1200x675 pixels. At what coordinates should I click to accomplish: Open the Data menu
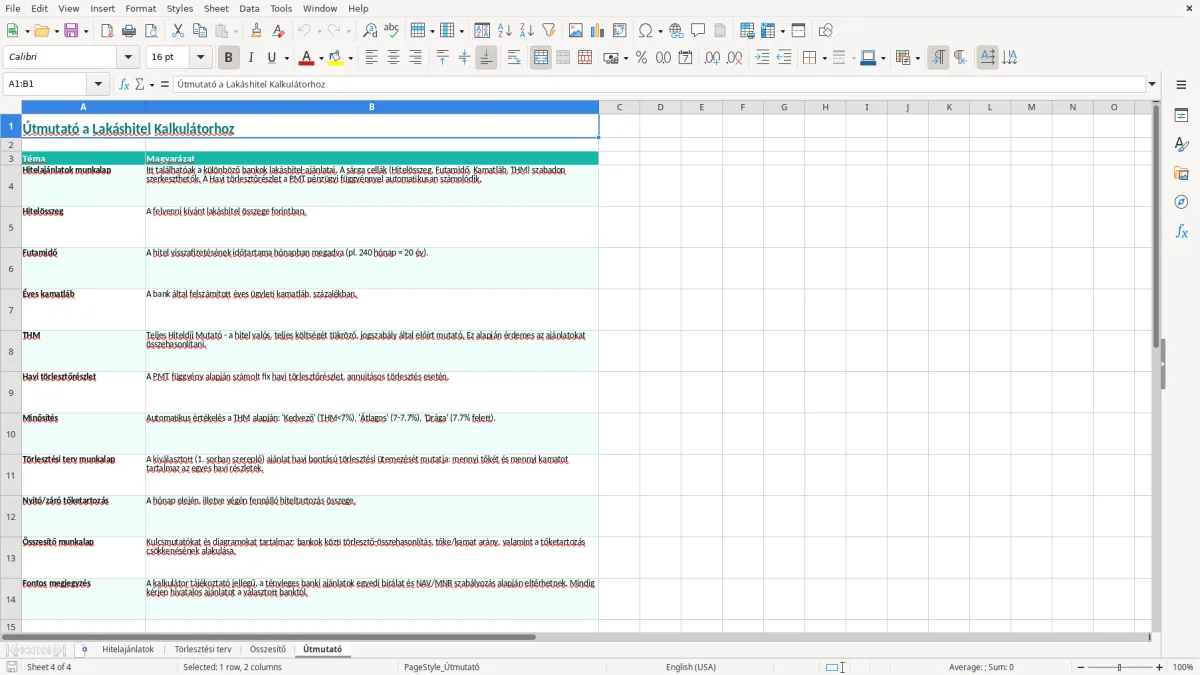coord(249,8)
